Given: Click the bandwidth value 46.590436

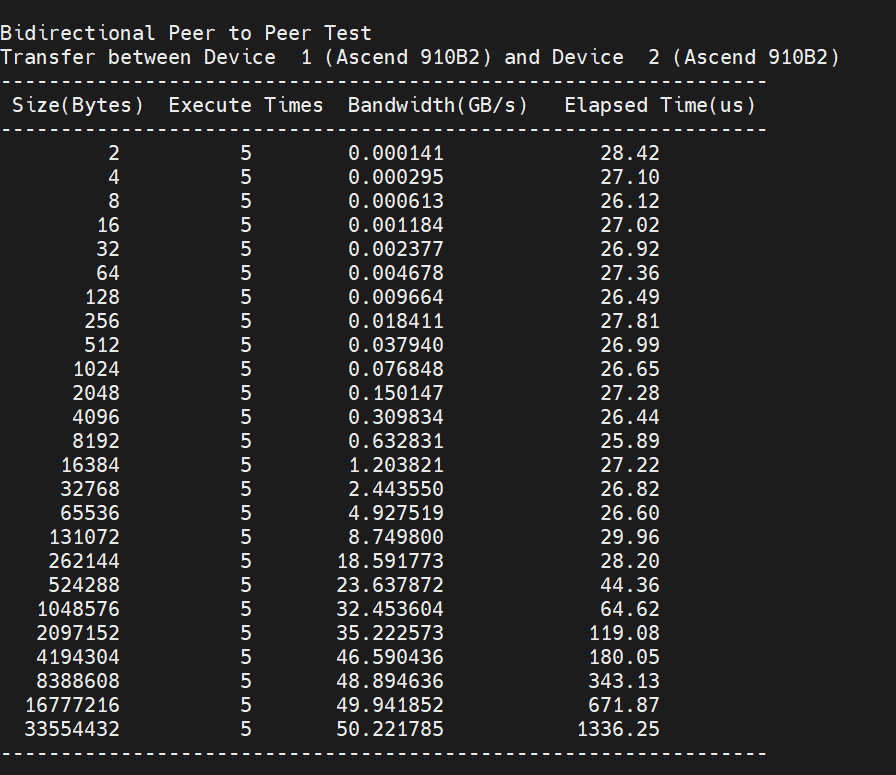Looking at the screenshot, I should (x=390, y=657).
